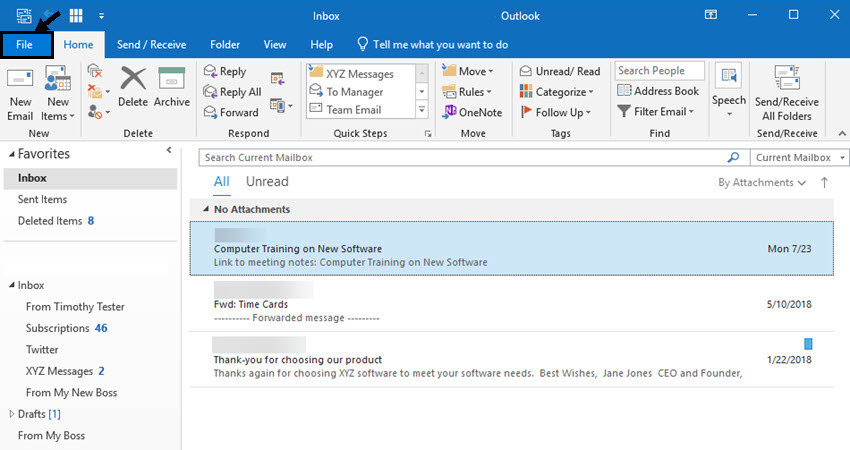
Task: Click the Search People field
Action: [x=659, y=70]
